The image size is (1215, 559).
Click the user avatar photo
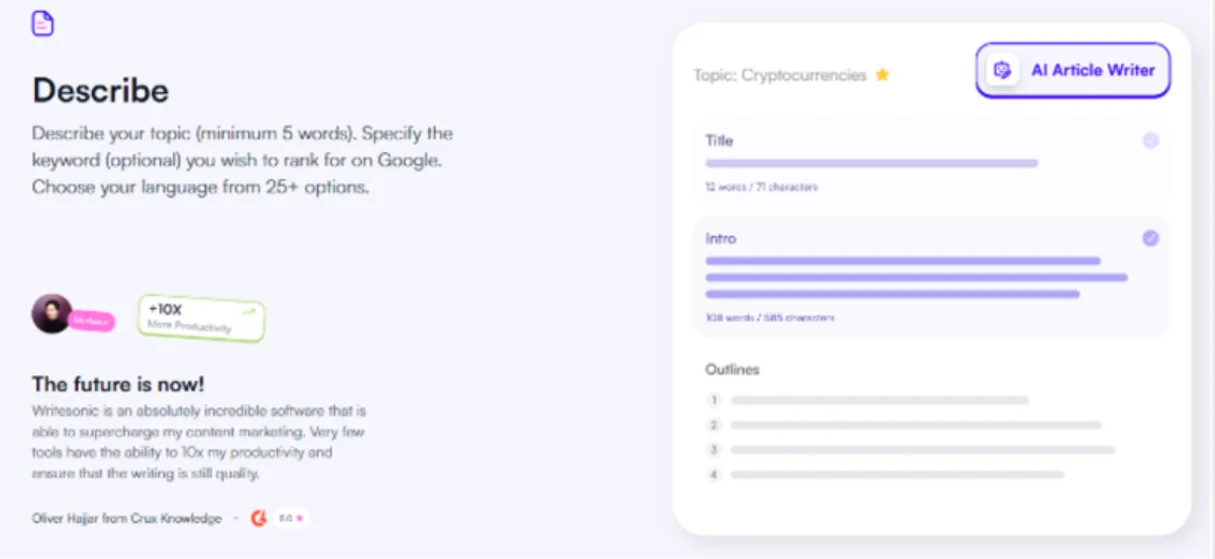pos(51,314)
